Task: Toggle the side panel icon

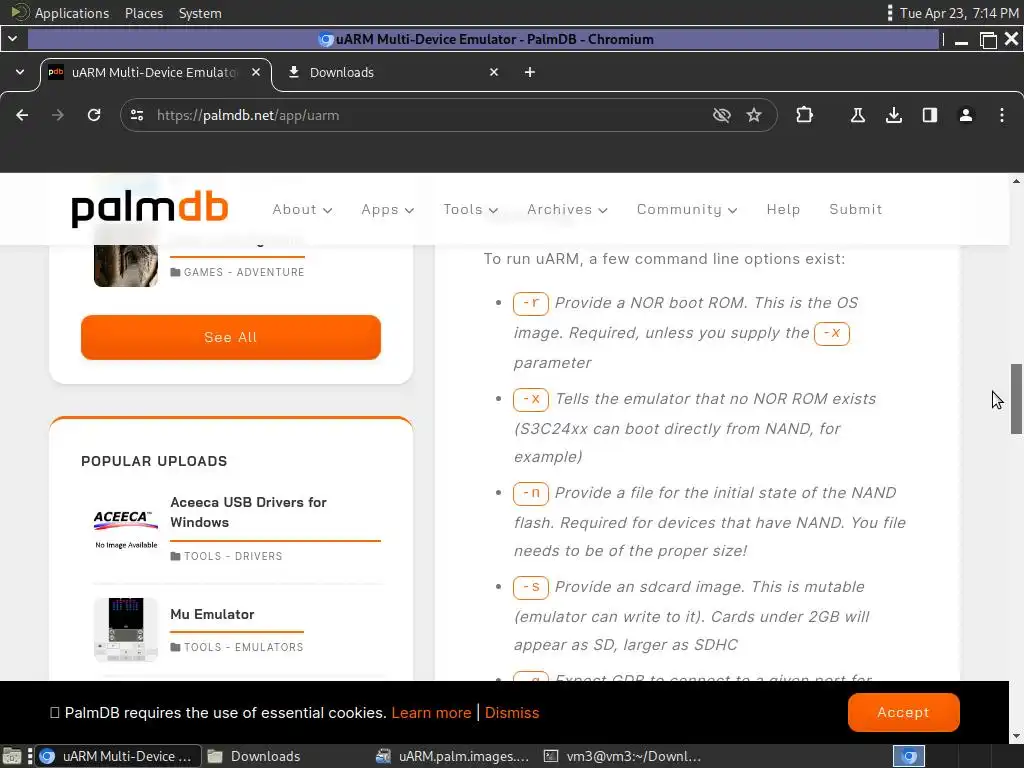Action: coord(930,116)
